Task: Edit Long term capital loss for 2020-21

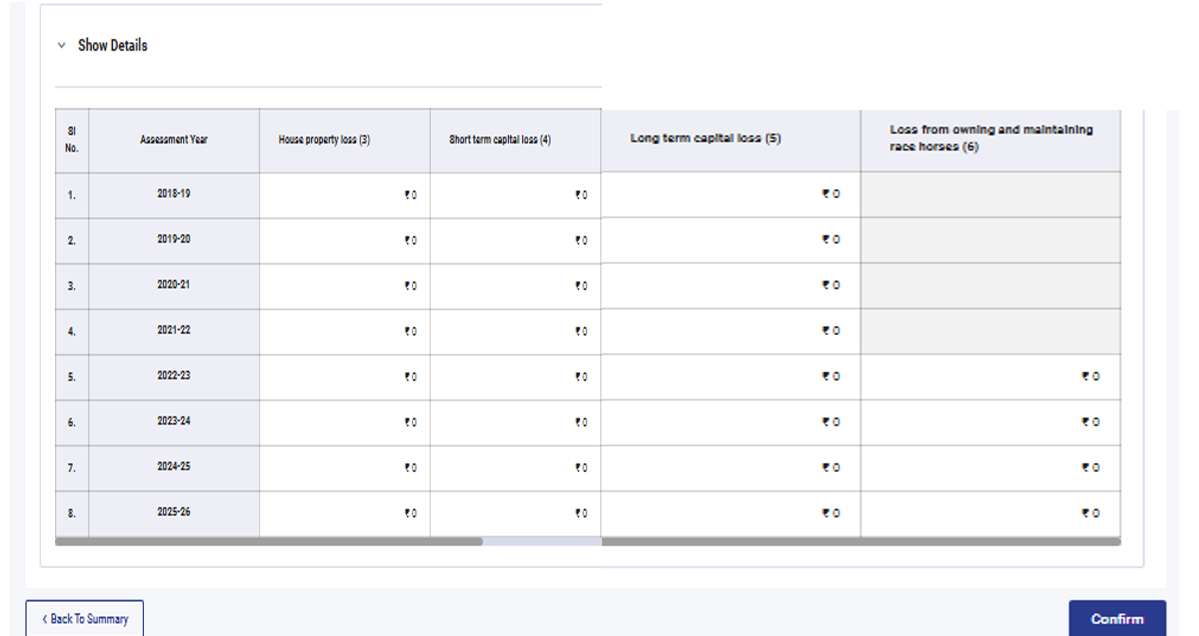Action: pos(731,285)
